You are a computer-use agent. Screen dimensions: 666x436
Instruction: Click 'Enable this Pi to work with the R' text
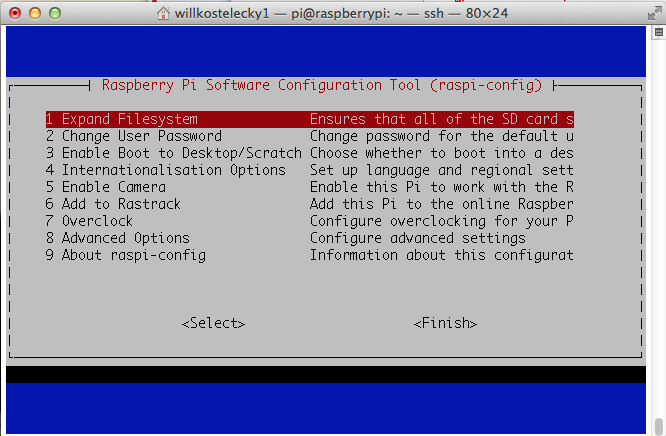(442, 187)
